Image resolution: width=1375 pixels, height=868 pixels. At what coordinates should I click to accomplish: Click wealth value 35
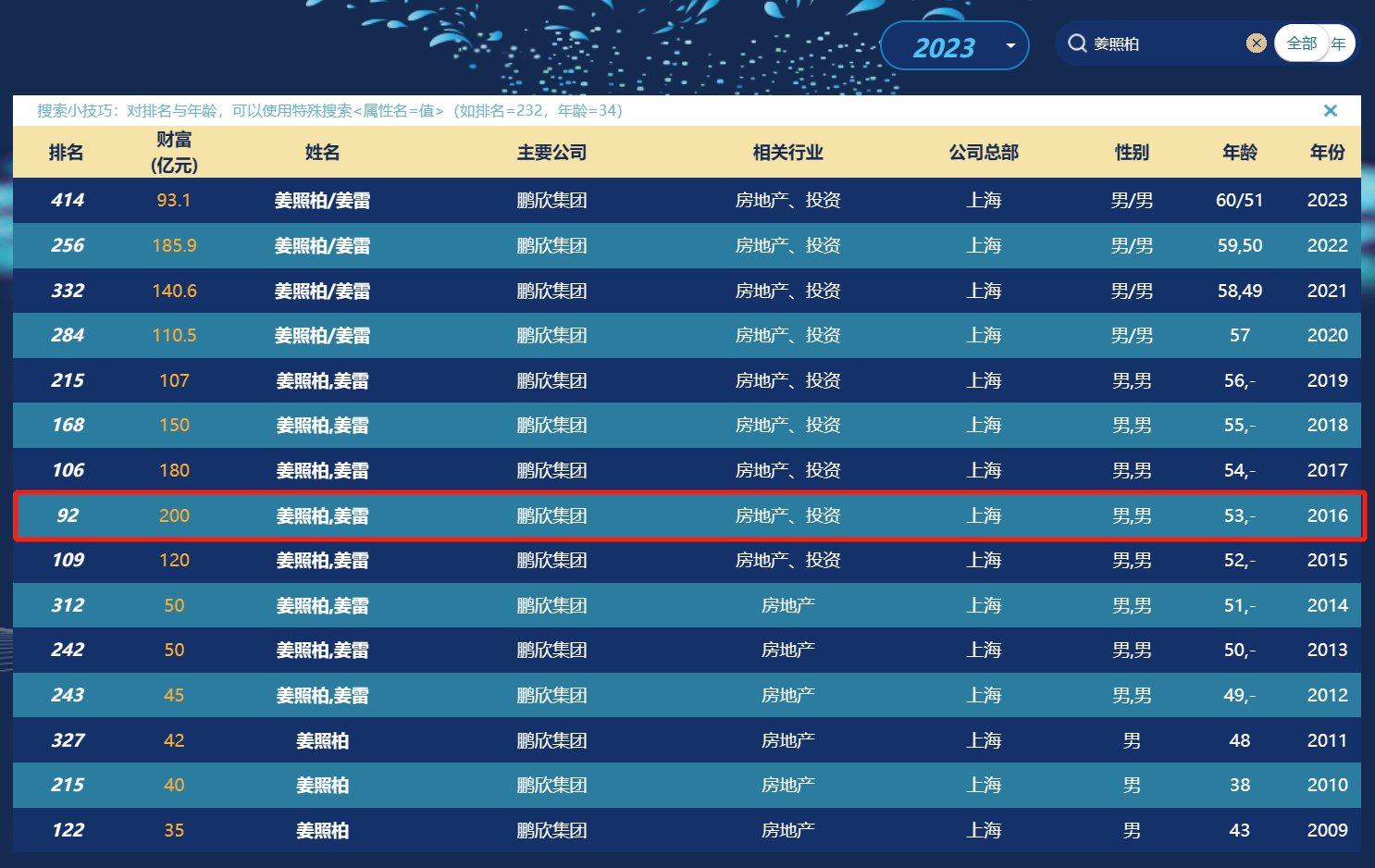coord(174,830)
